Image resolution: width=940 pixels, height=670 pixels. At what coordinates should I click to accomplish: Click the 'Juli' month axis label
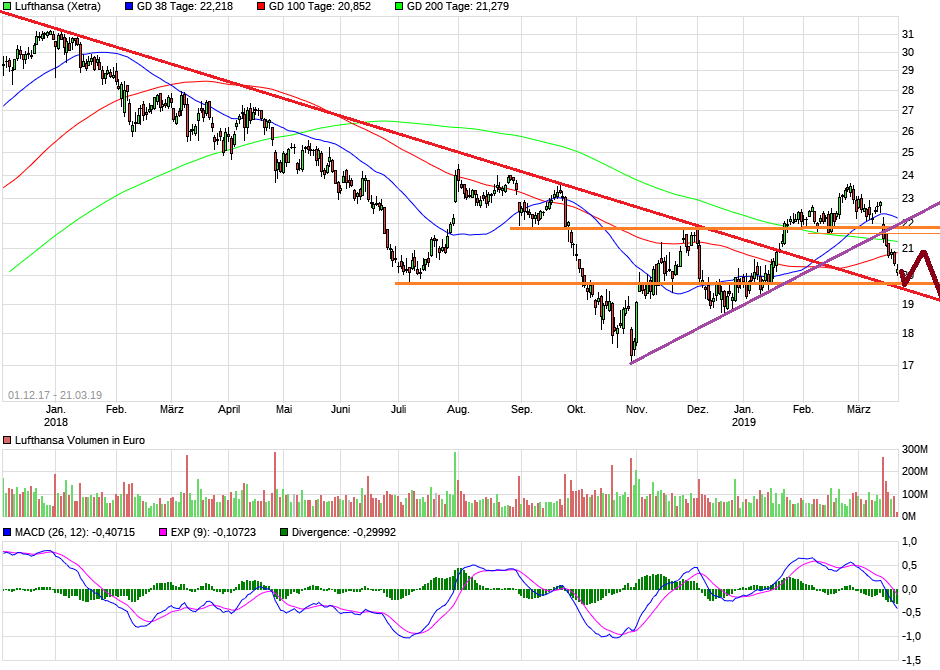[399, 409]
